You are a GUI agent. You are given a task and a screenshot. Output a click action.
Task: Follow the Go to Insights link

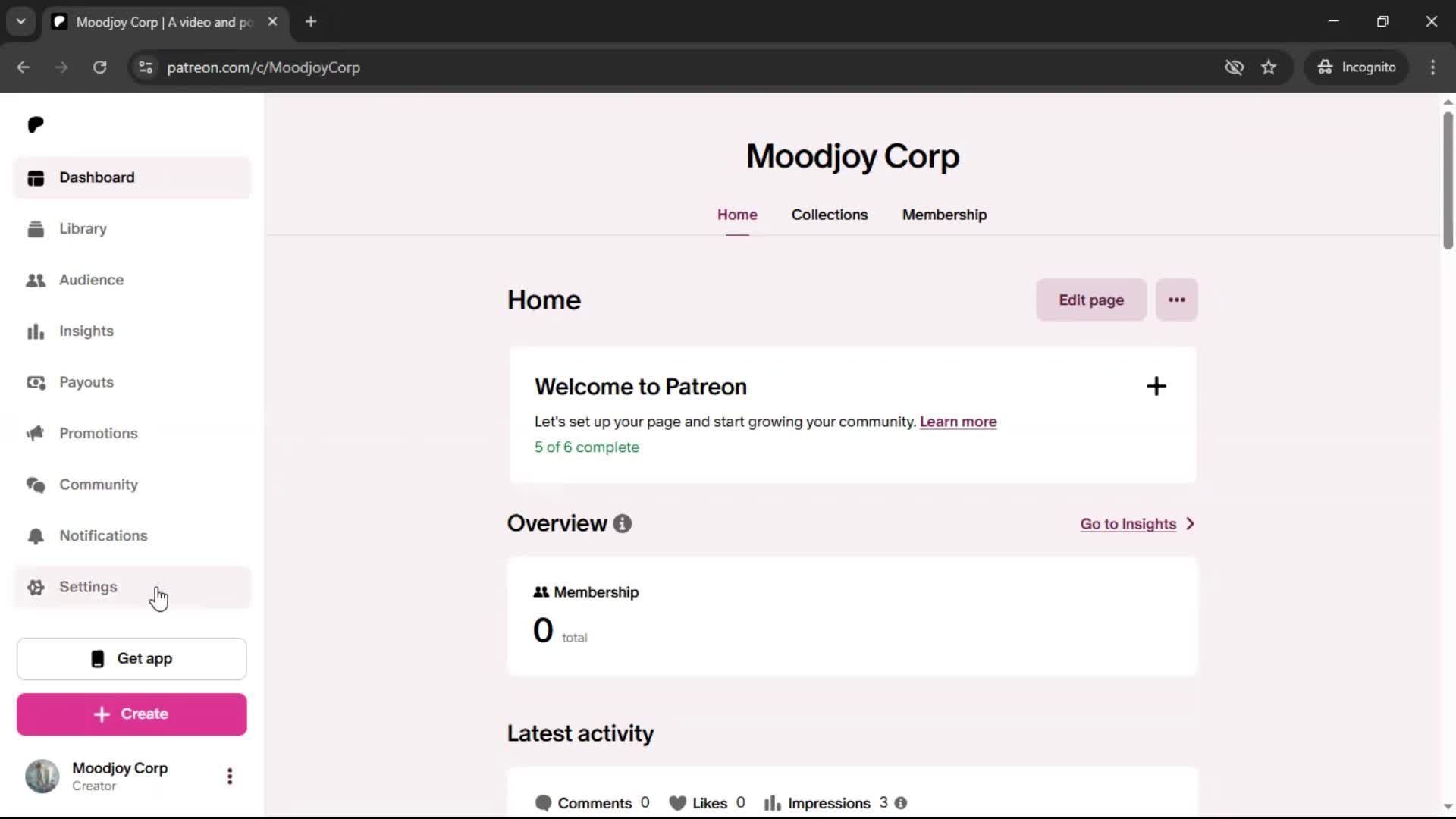click(1128, 524)
